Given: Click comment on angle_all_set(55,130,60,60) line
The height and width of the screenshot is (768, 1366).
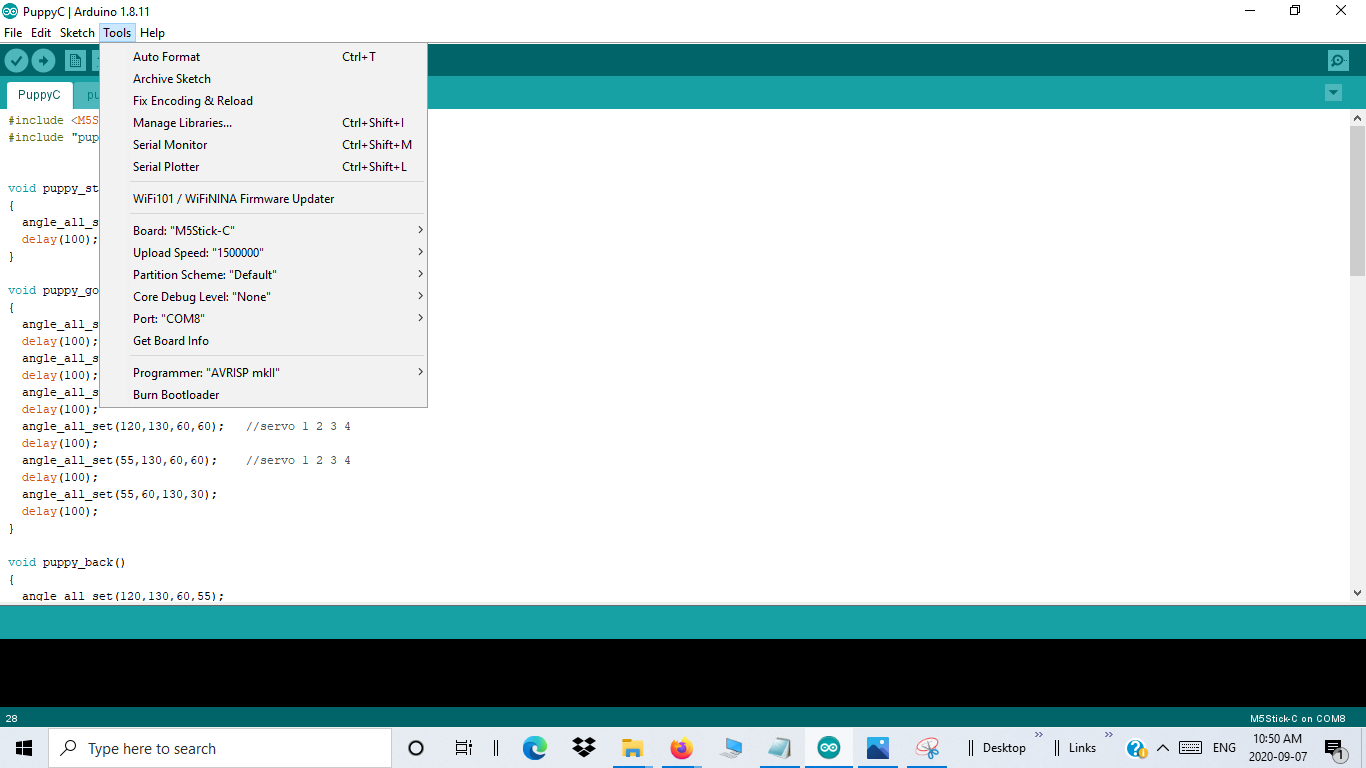Looking at the screenshot, I should pos(298,460).
